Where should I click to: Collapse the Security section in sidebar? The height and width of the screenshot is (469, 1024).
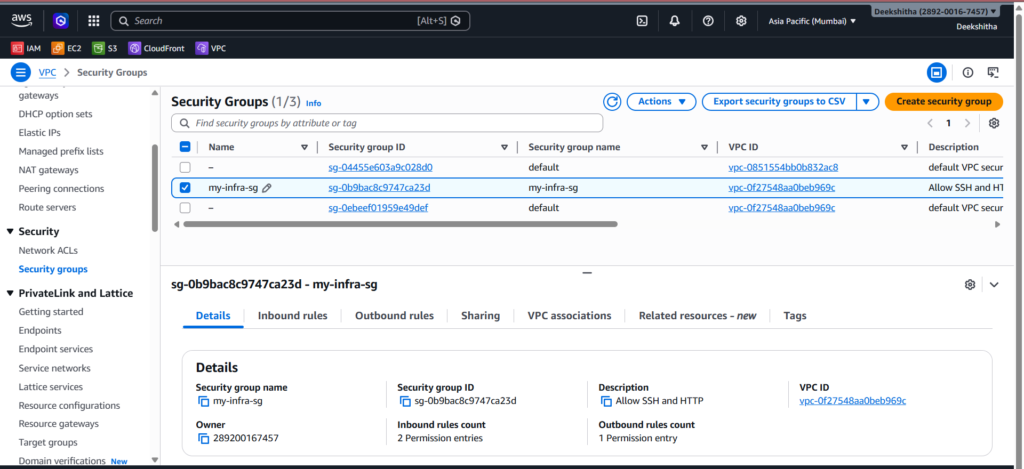click(10, 231)
